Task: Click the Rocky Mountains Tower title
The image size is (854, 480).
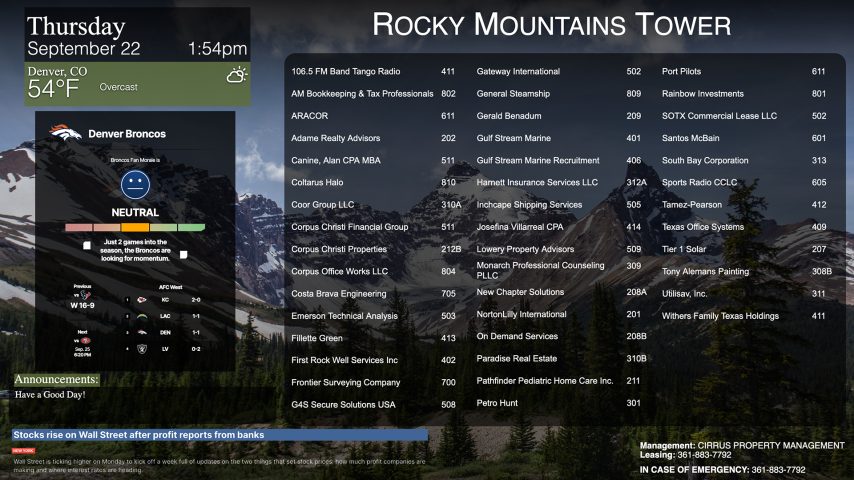Action: [x=551, y=24]
